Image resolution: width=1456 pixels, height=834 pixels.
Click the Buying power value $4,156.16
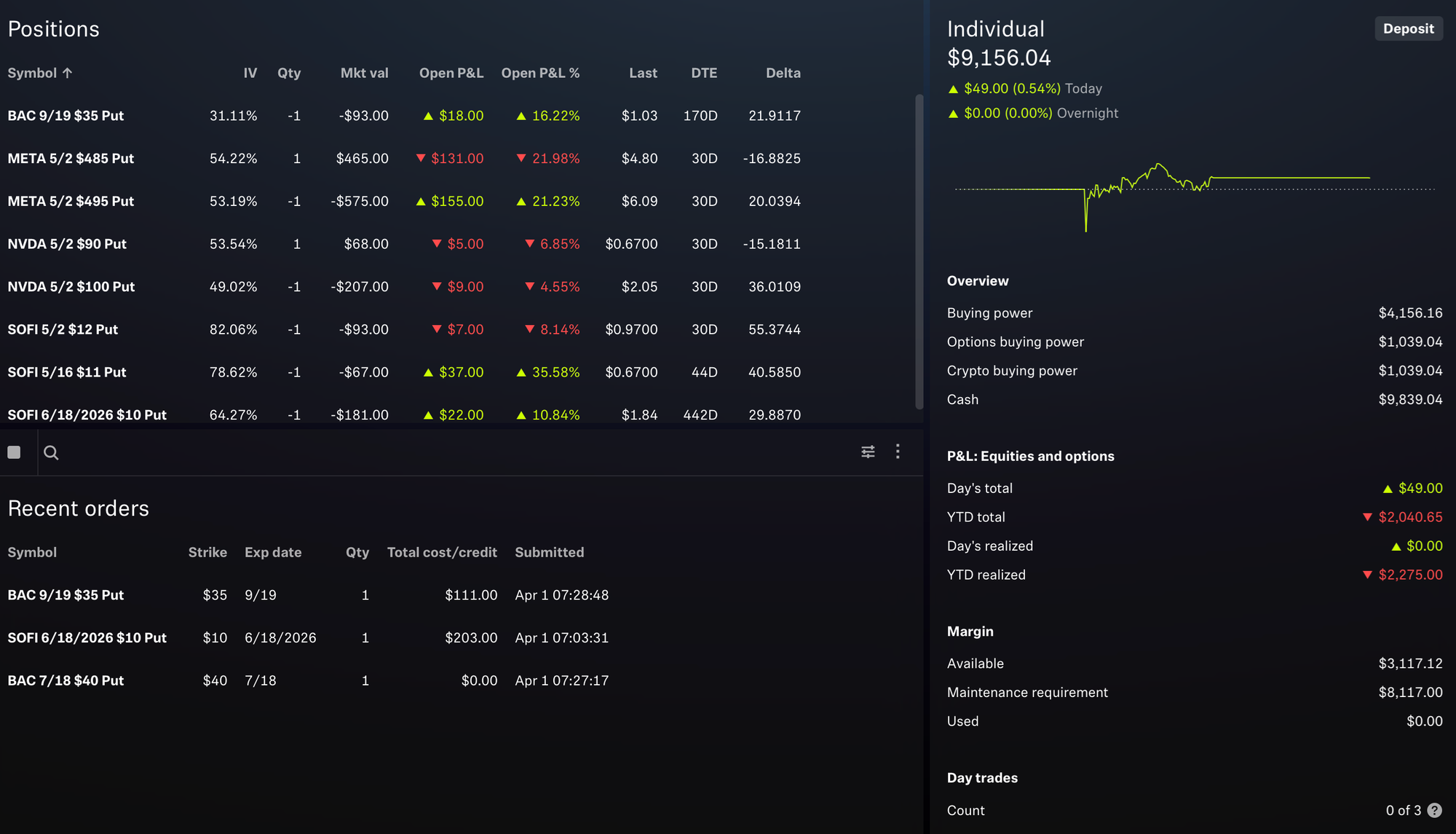(1410, 313)
